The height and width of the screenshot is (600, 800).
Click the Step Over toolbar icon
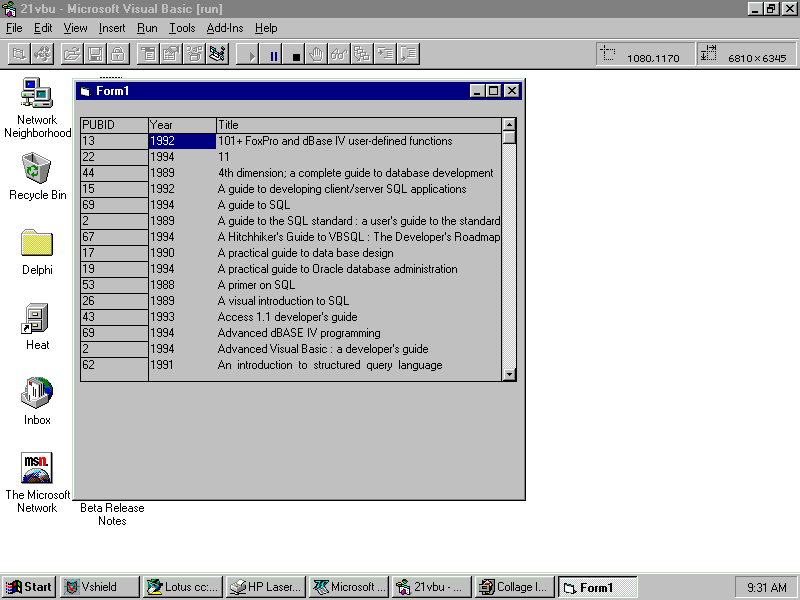tap(408, 54)
